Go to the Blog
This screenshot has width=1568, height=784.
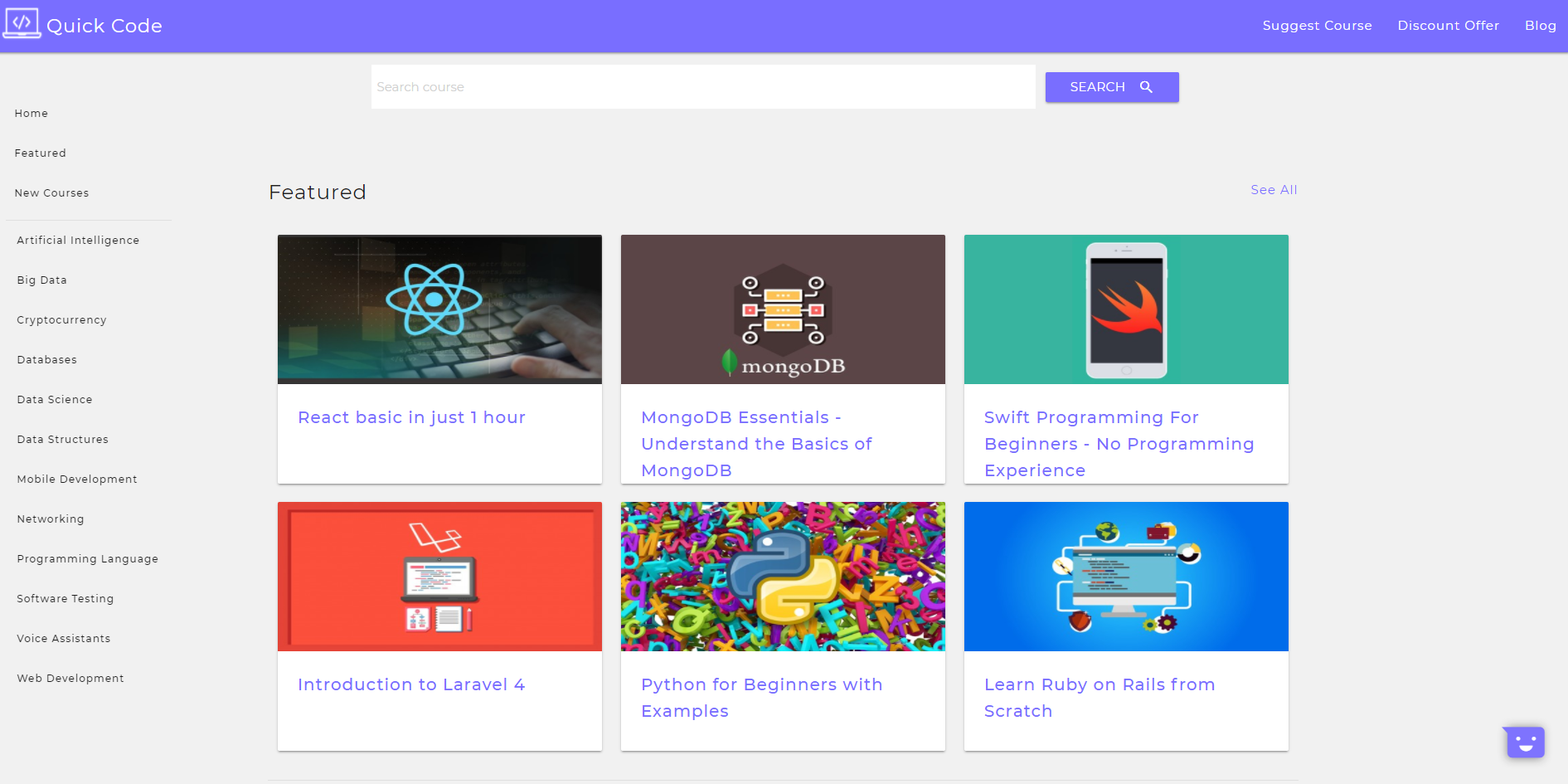pos(1540,26)
